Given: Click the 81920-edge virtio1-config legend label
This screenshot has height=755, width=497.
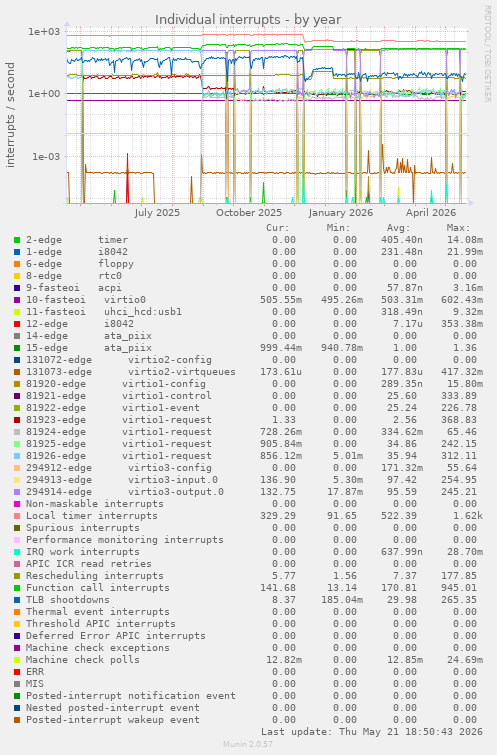Looking at the screenshot, I should [116, 384].
